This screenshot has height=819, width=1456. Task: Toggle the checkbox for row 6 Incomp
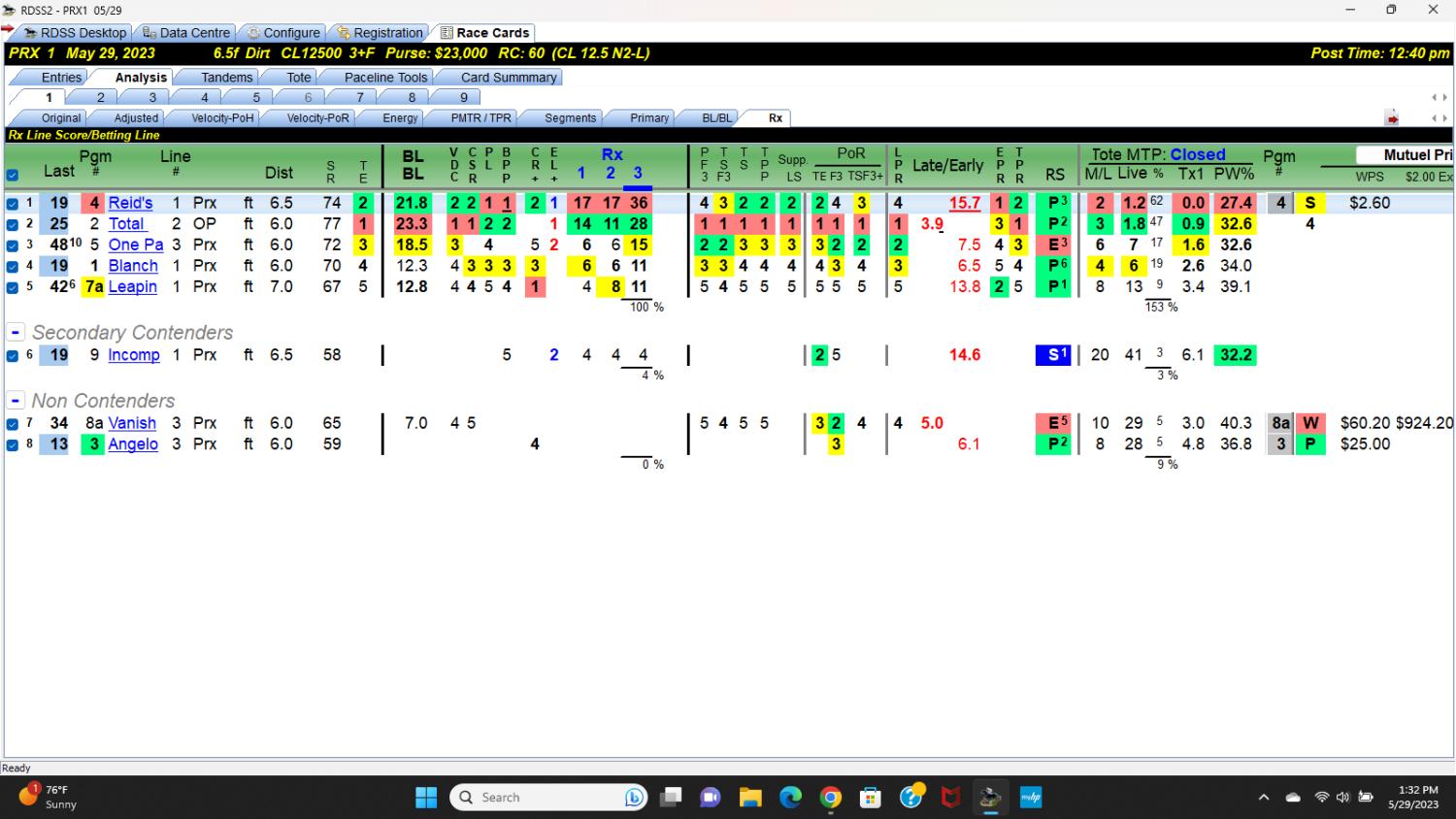[13, 356]
